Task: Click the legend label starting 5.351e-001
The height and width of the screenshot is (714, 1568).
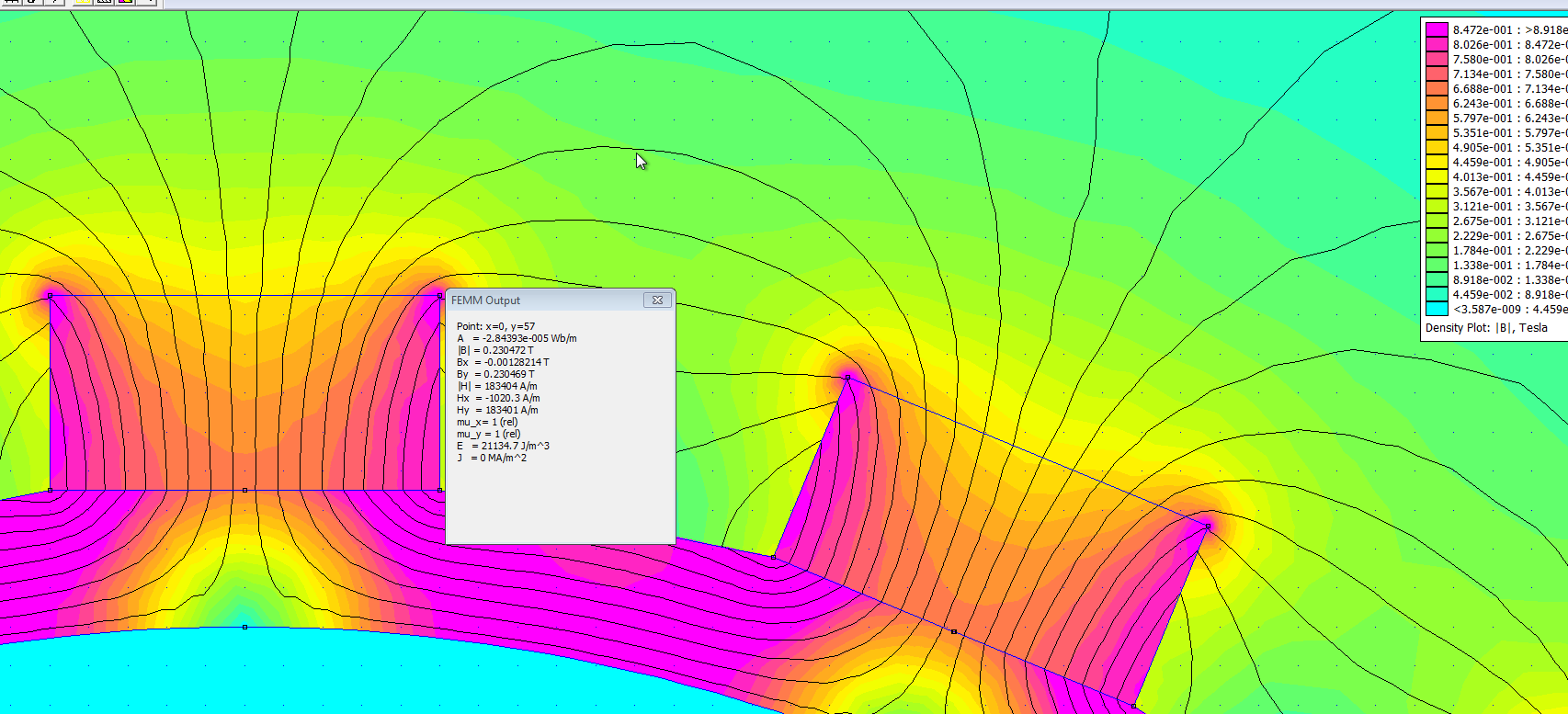Action: click(x=1510, y=132)
